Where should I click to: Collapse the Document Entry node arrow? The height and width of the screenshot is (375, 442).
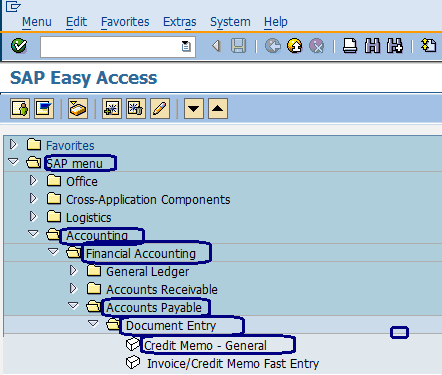[93, 323]
